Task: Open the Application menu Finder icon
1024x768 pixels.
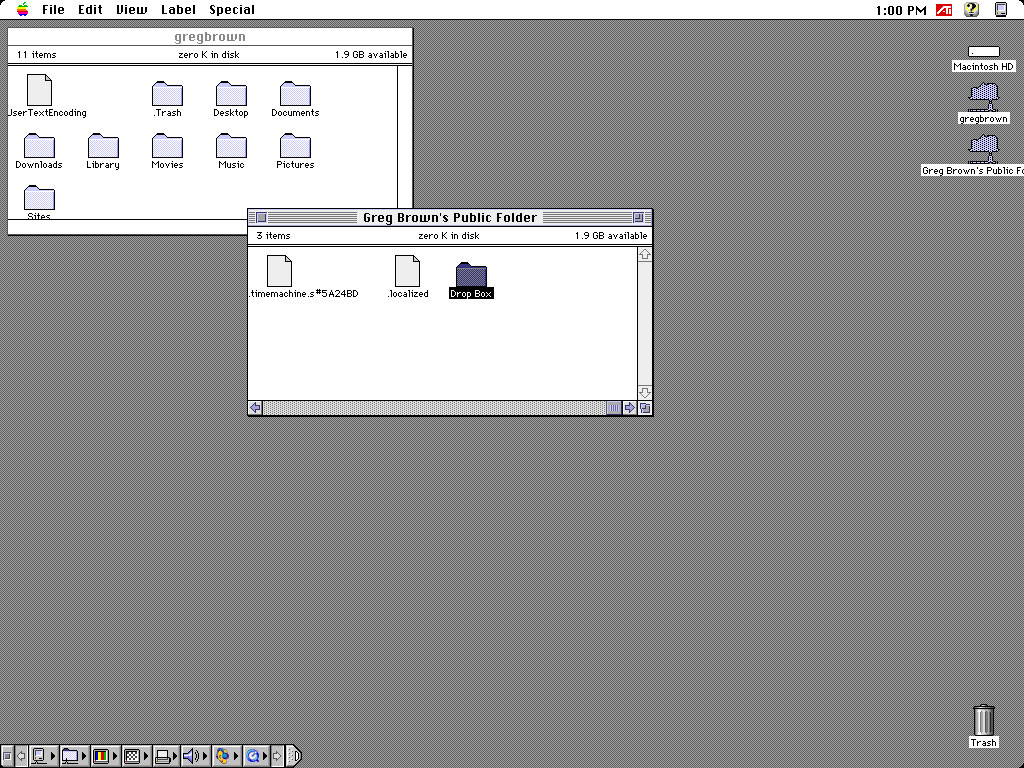Action: point(1001,9)
